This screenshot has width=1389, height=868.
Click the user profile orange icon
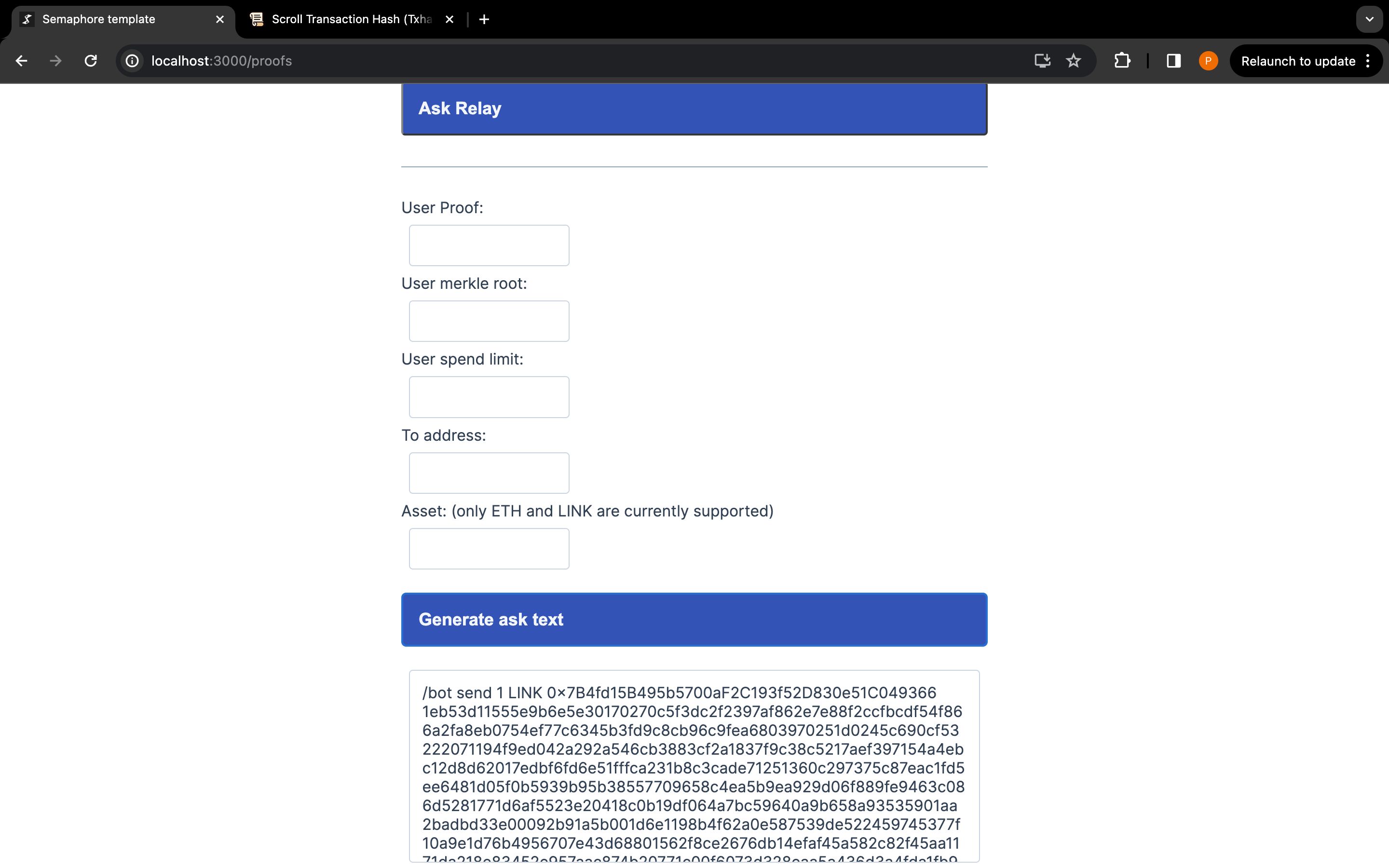(x=1208, y=61)
